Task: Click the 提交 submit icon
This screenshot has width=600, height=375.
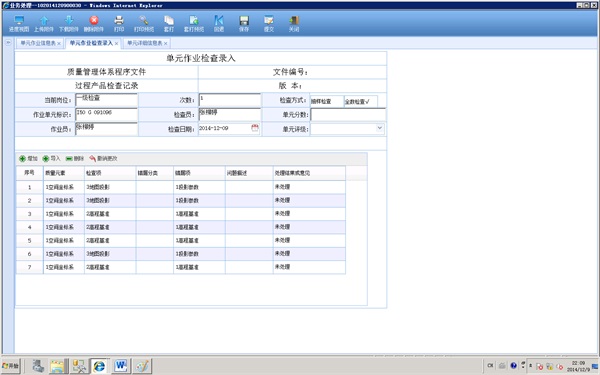Action: pos(269,23)
